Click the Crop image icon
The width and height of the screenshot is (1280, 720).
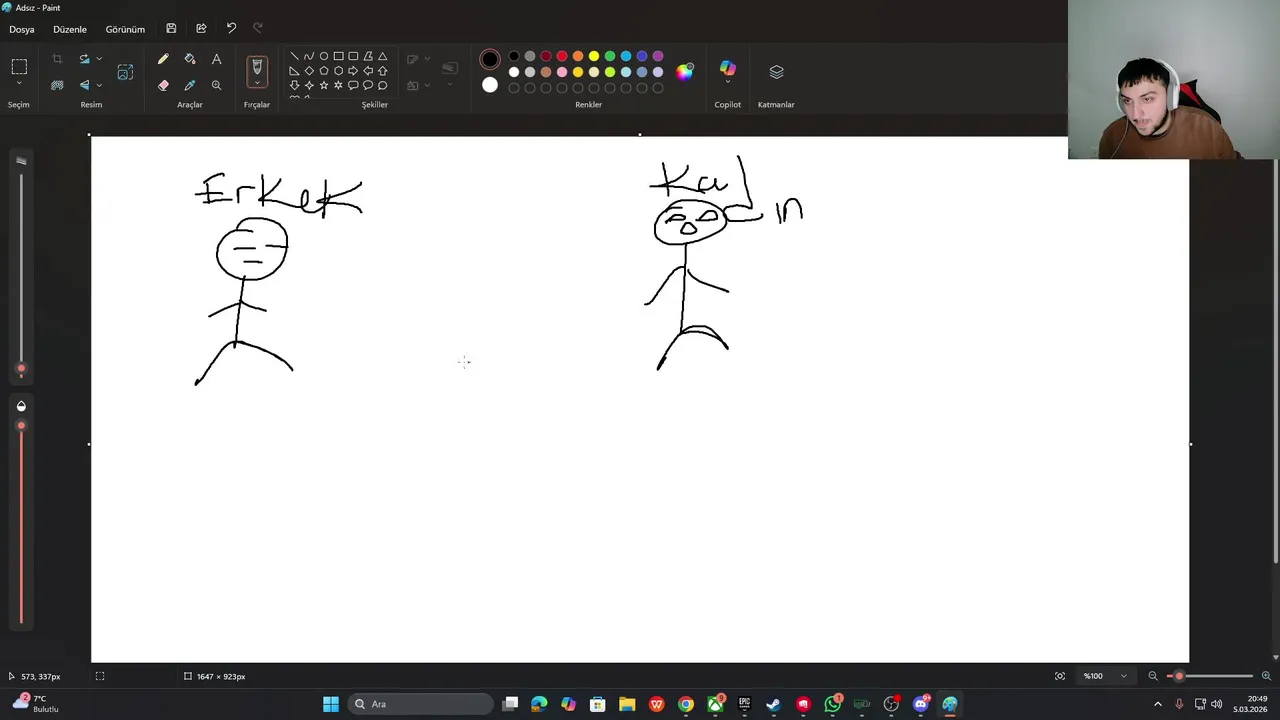tap(57, 59)
